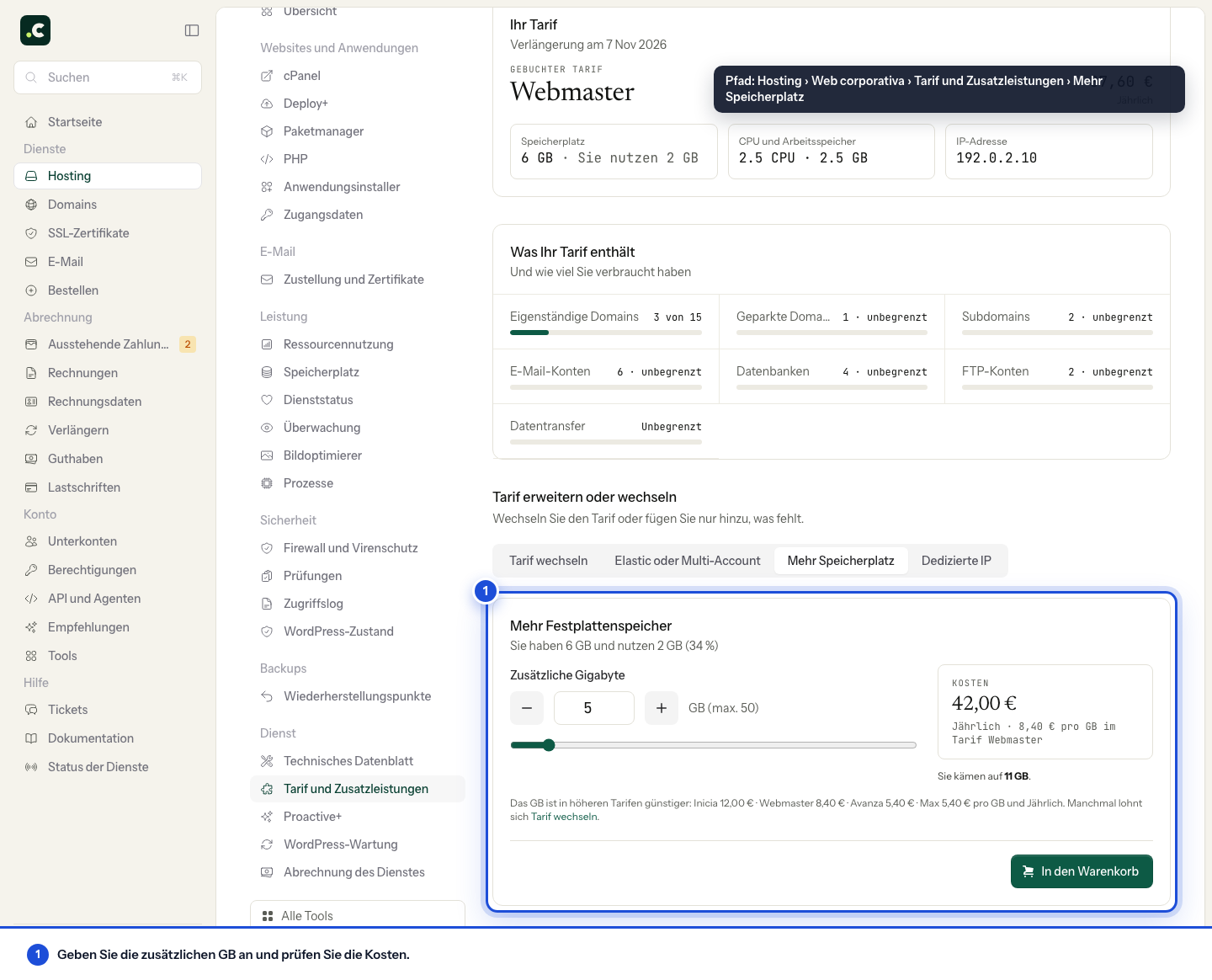
Task: Open the cPanel icon link
Action: (x=267, y=76)
